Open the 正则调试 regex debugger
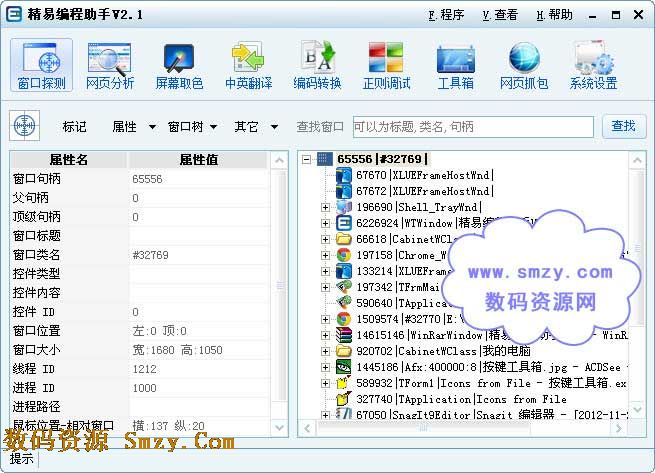 point(386,65)
